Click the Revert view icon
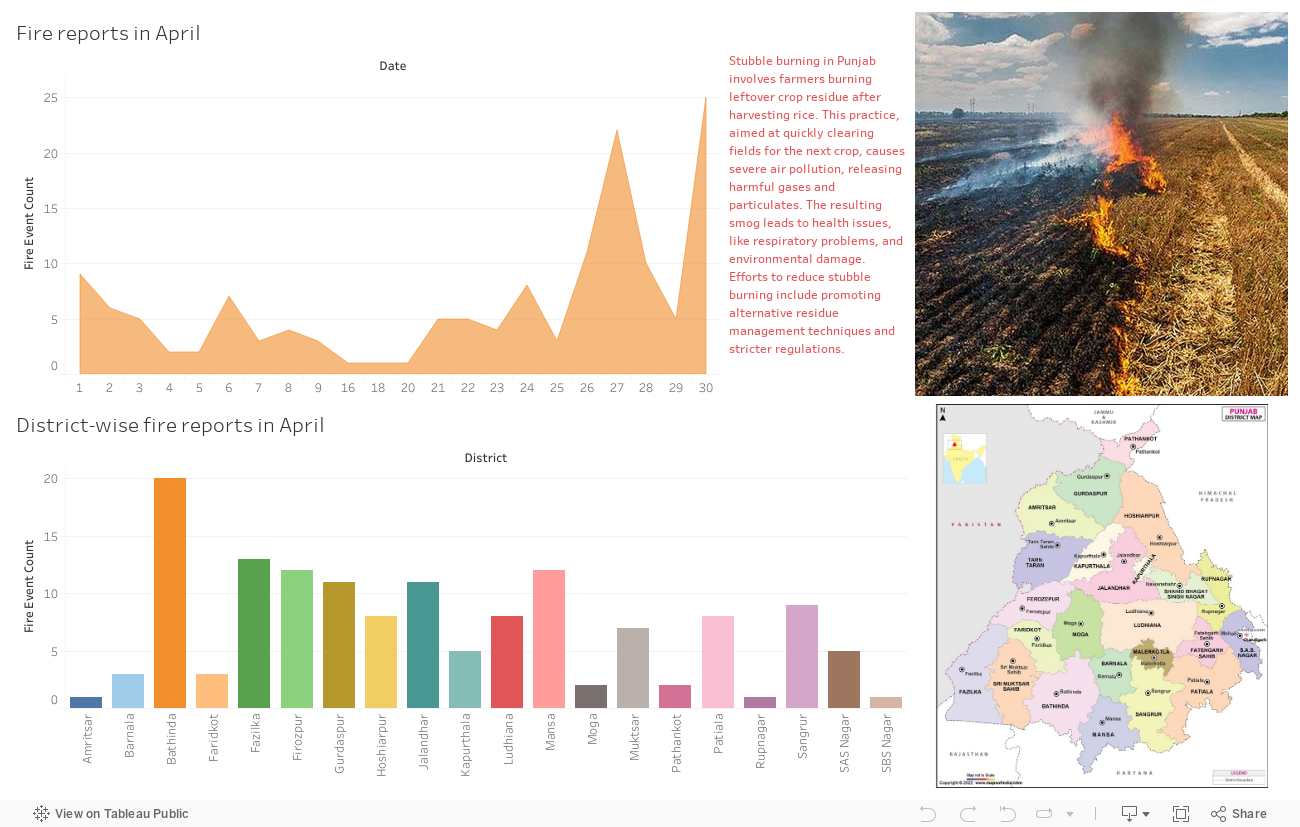The height and width of the screenshot is (827, 1300). coord(1007,814)
